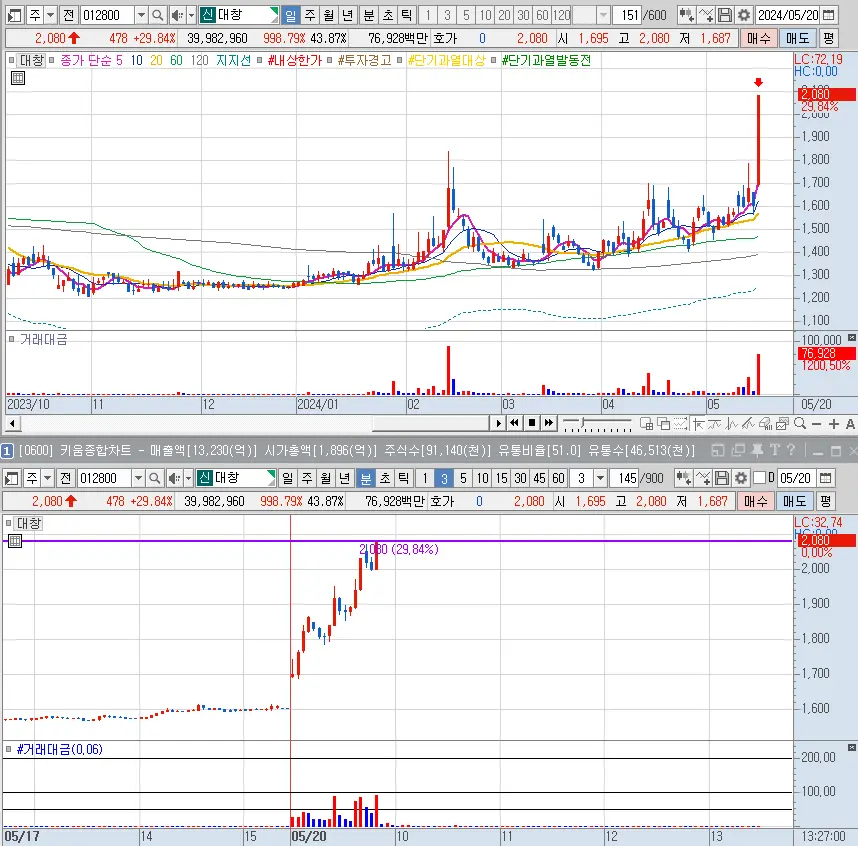Viewport: 858px width, 846px height.
Task: Click 전 button in upper toolbar
Action: coord(68,15)
